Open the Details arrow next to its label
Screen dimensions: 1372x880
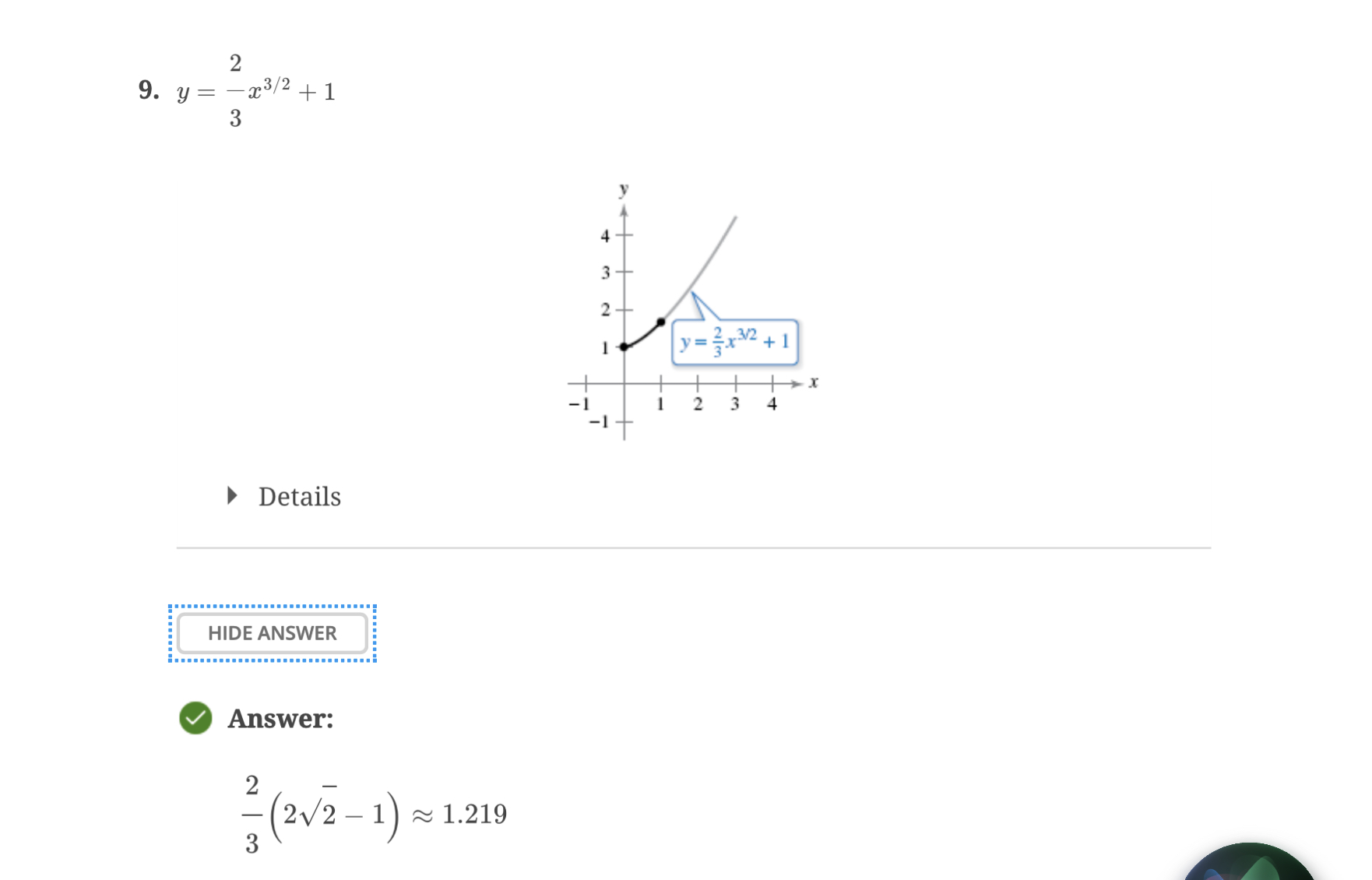231,496
